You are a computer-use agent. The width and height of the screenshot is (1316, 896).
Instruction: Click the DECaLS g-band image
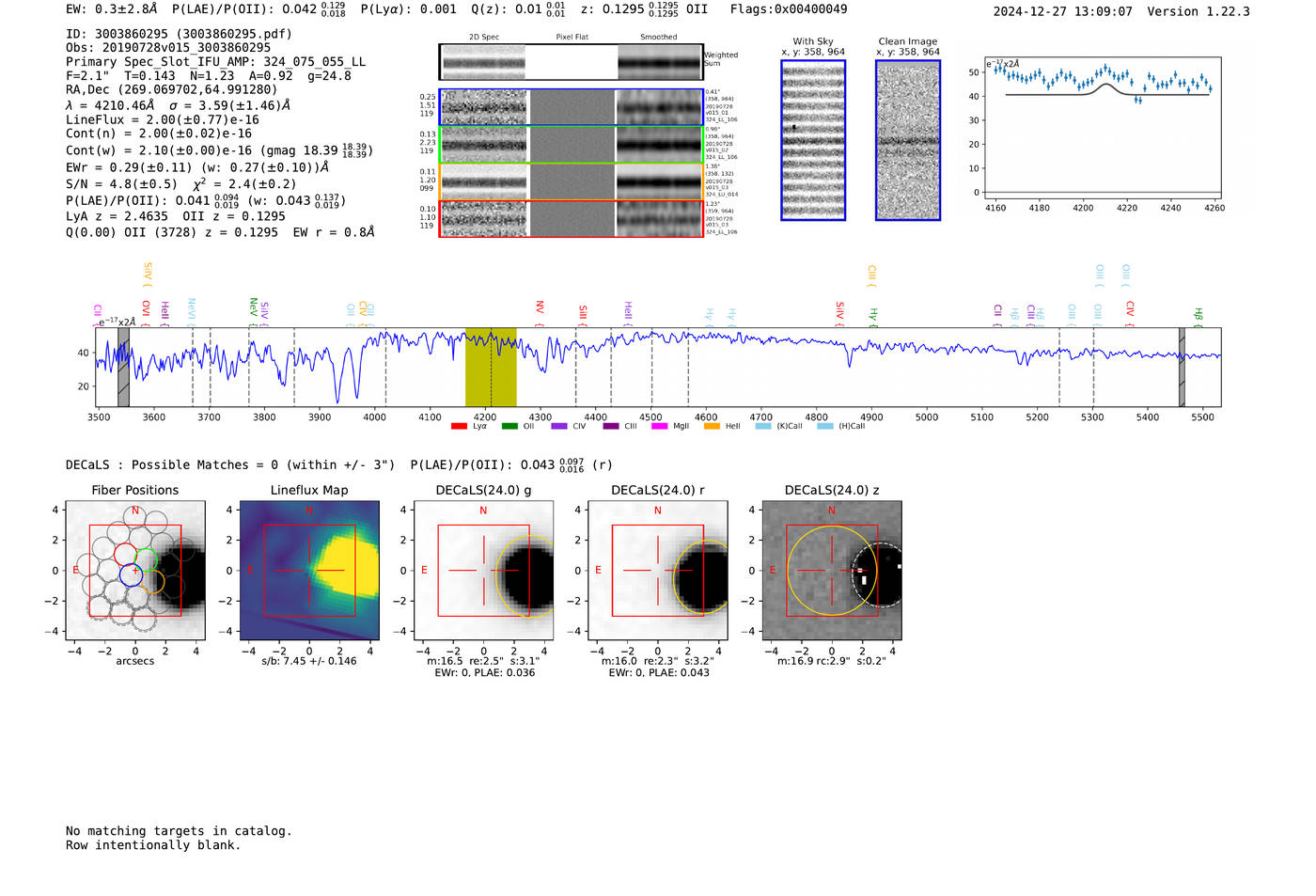tap(483, 571)
